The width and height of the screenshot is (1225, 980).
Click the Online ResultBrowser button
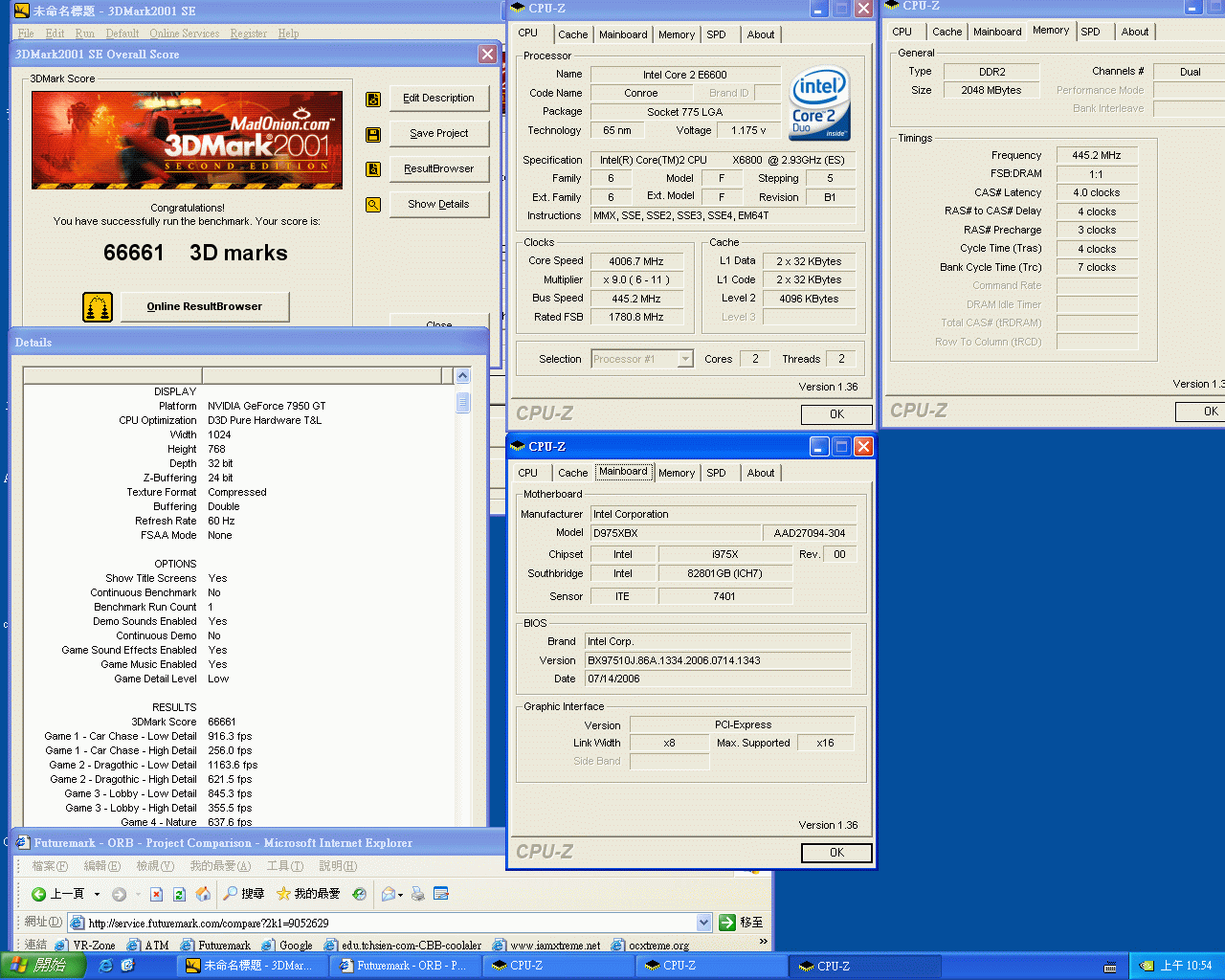coord(205,307)
